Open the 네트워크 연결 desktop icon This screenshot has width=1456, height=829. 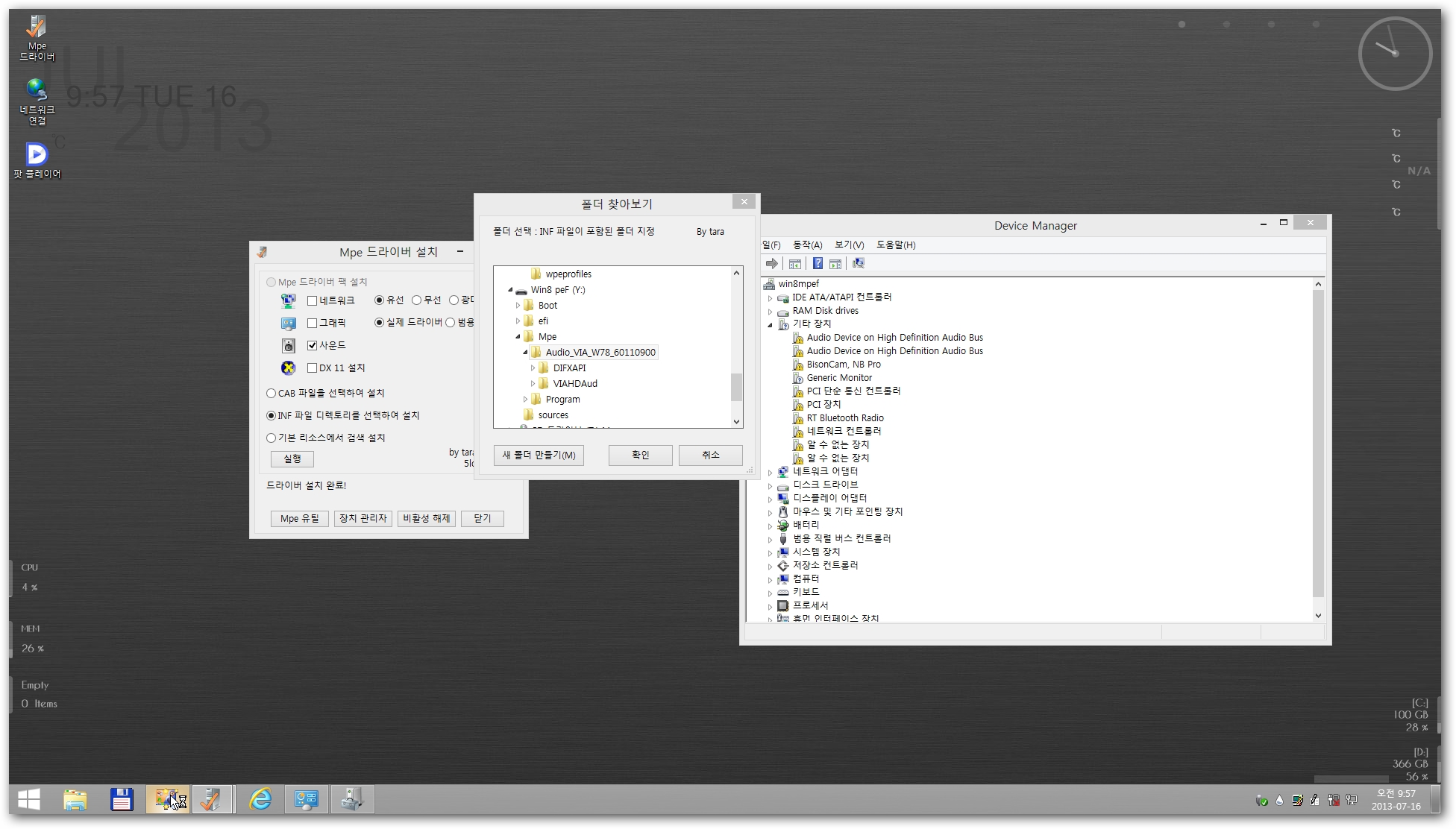(x=37, y=102)
